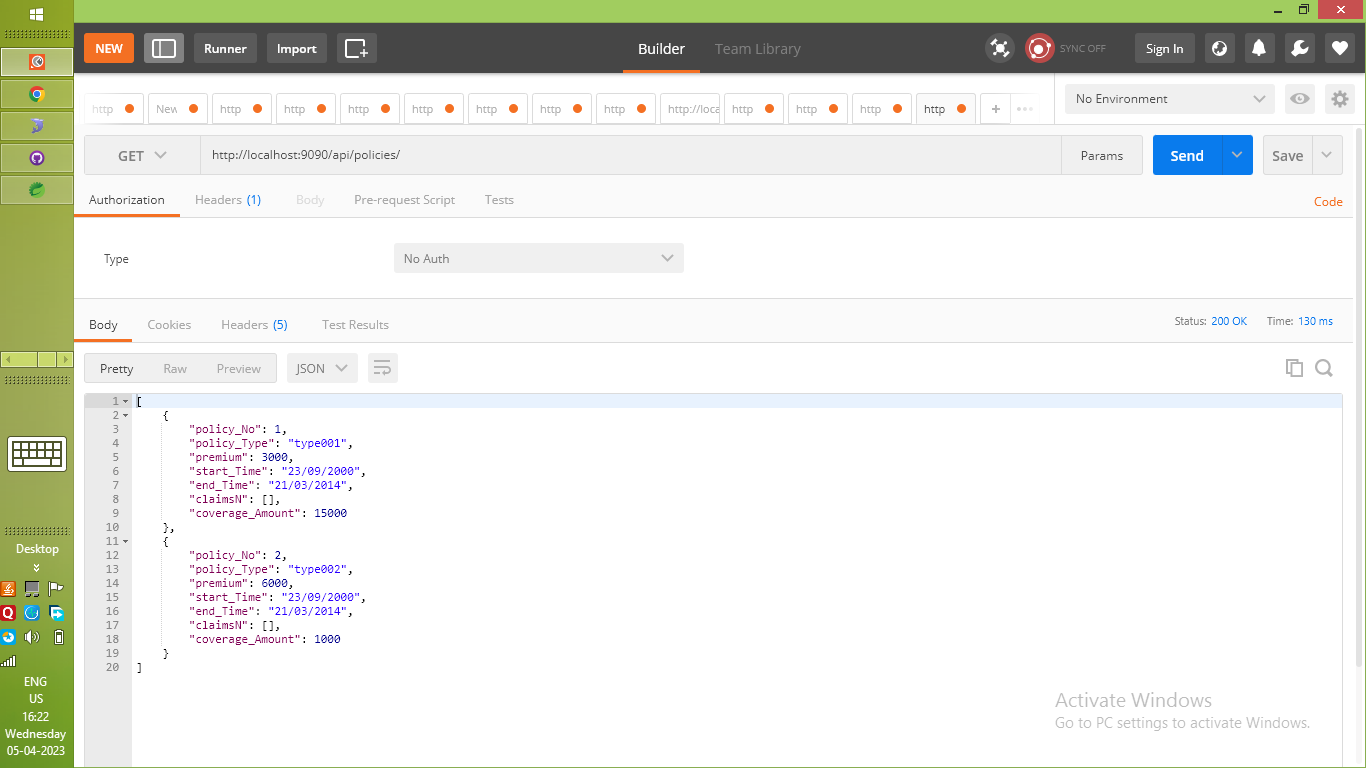Click the Import button

pyautogui.click(x=297, y=48)
